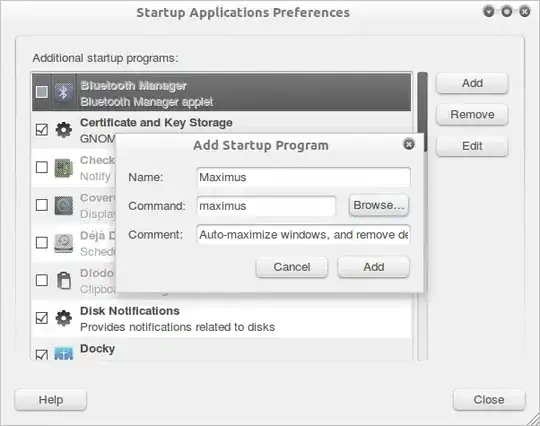
Task: Click into the Comment text field
Action: coord(303,235)
